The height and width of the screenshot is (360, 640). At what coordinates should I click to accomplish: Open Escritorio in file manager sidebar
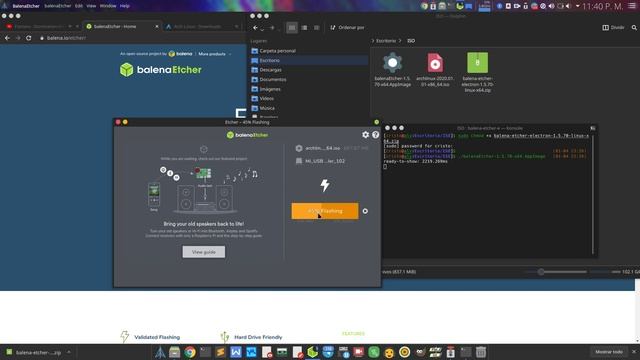[309, 60]
